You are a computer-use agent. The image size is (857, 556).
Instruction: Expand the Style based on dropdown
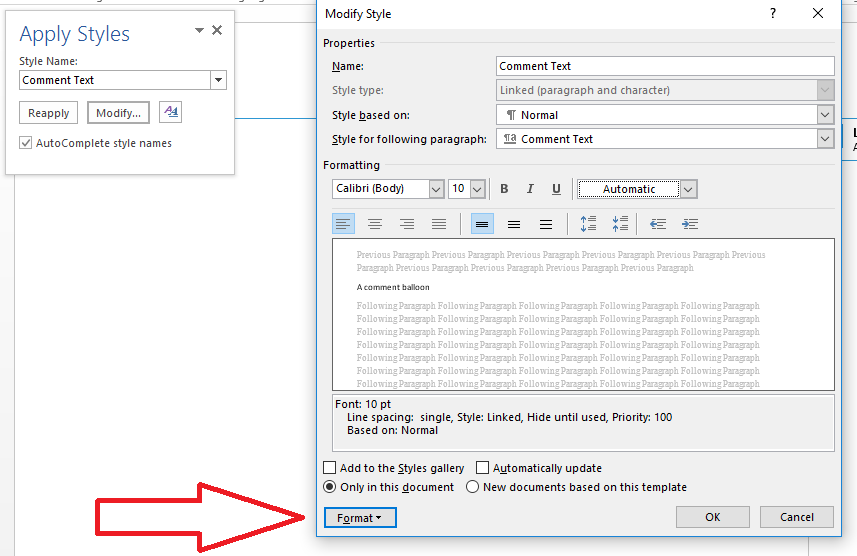pos(825,115)
